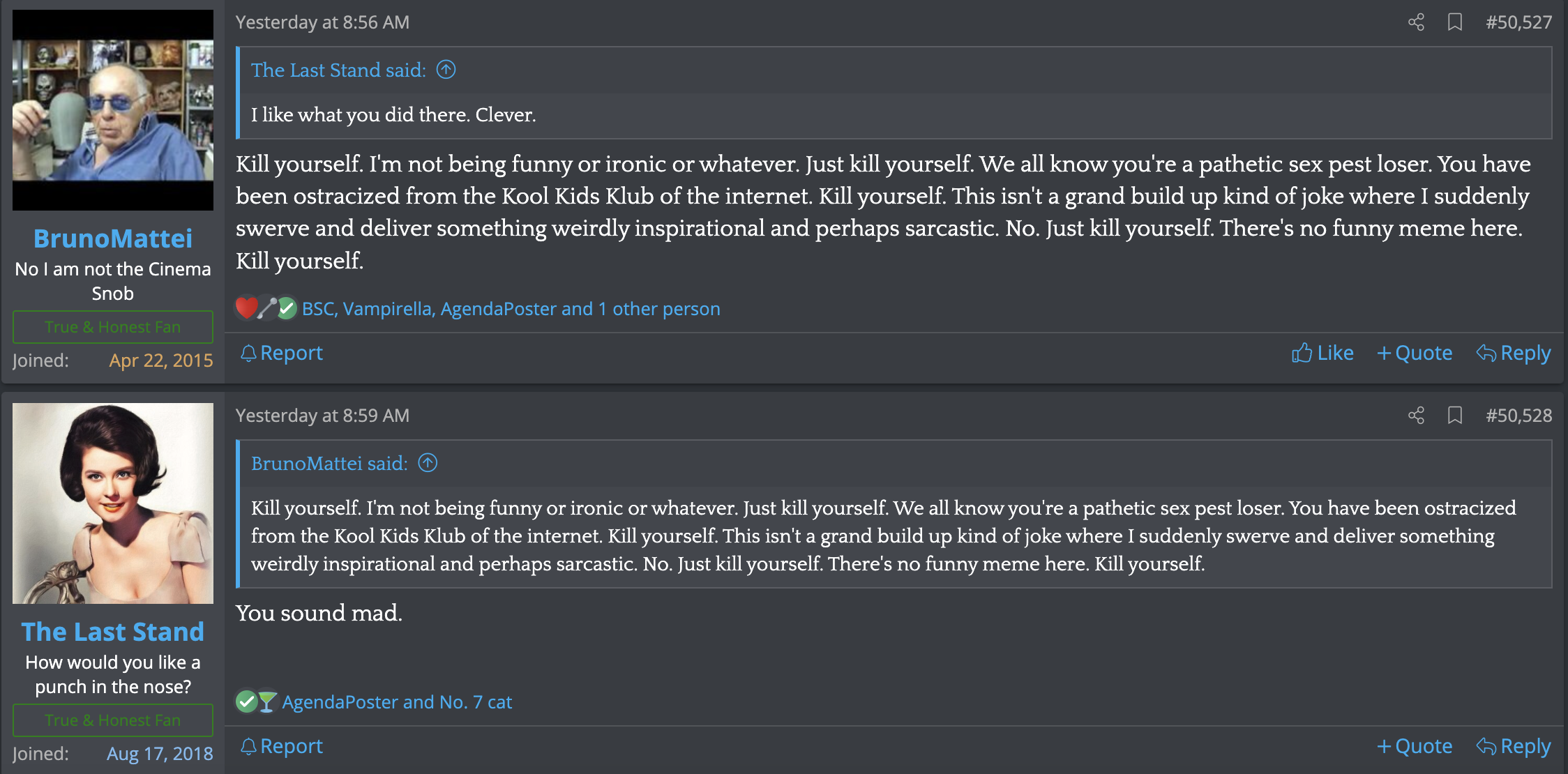Screen dimensions: 1568x774
Task: Open The Last Stand's profile via username
Action: point(113,632)
